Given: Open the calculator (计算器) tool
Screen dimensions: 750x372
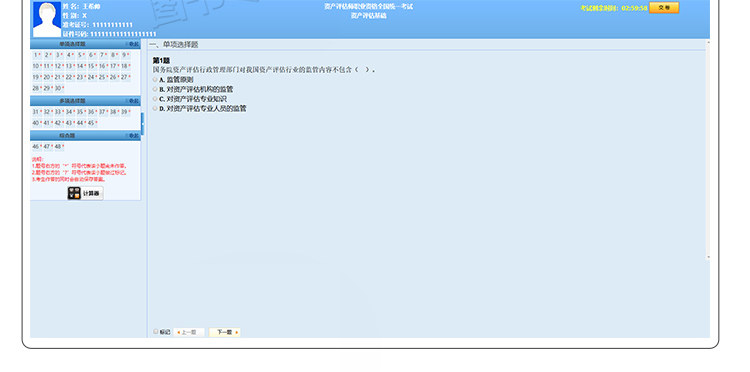Looking at the screenshot, I should 85,193.
